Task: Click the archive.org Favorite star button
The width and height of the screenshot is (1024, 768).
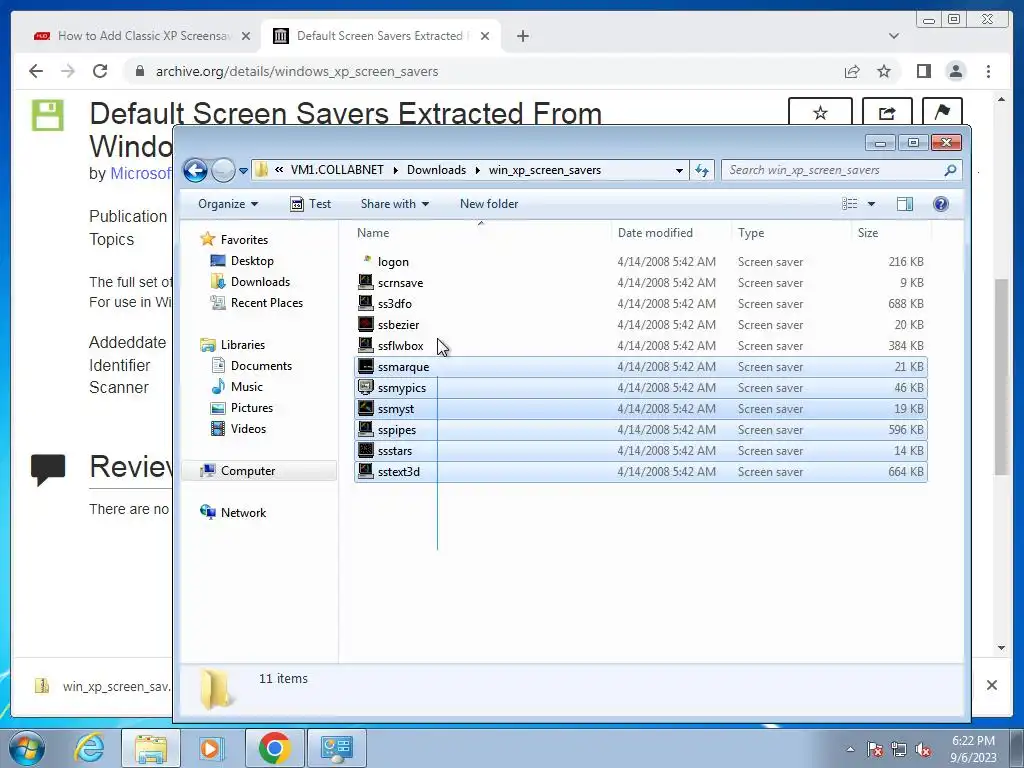Action: [x=820, y=112]
